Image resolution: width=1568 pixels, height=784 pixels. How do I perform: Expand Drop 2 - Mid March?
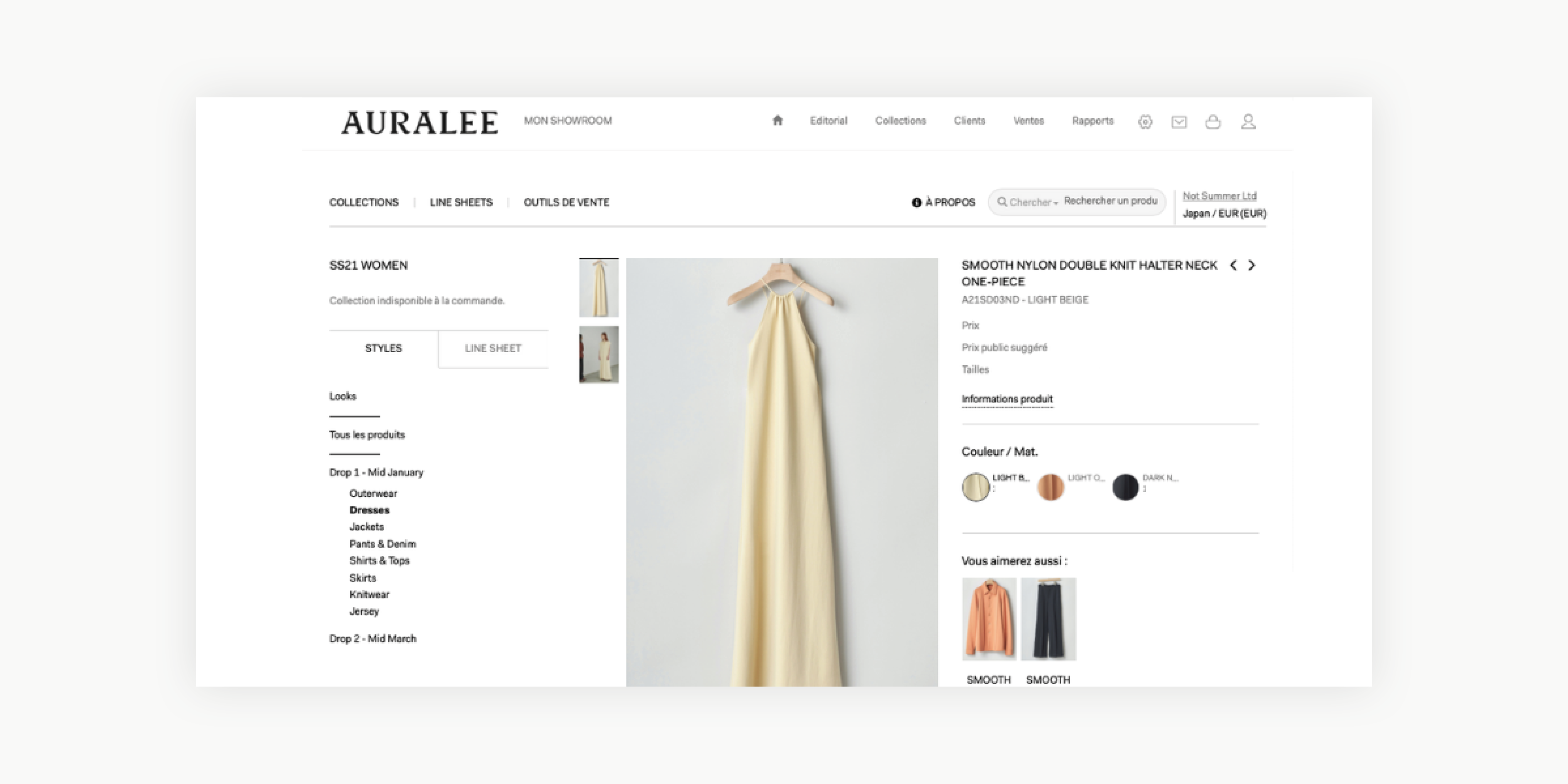click(373, 638)
